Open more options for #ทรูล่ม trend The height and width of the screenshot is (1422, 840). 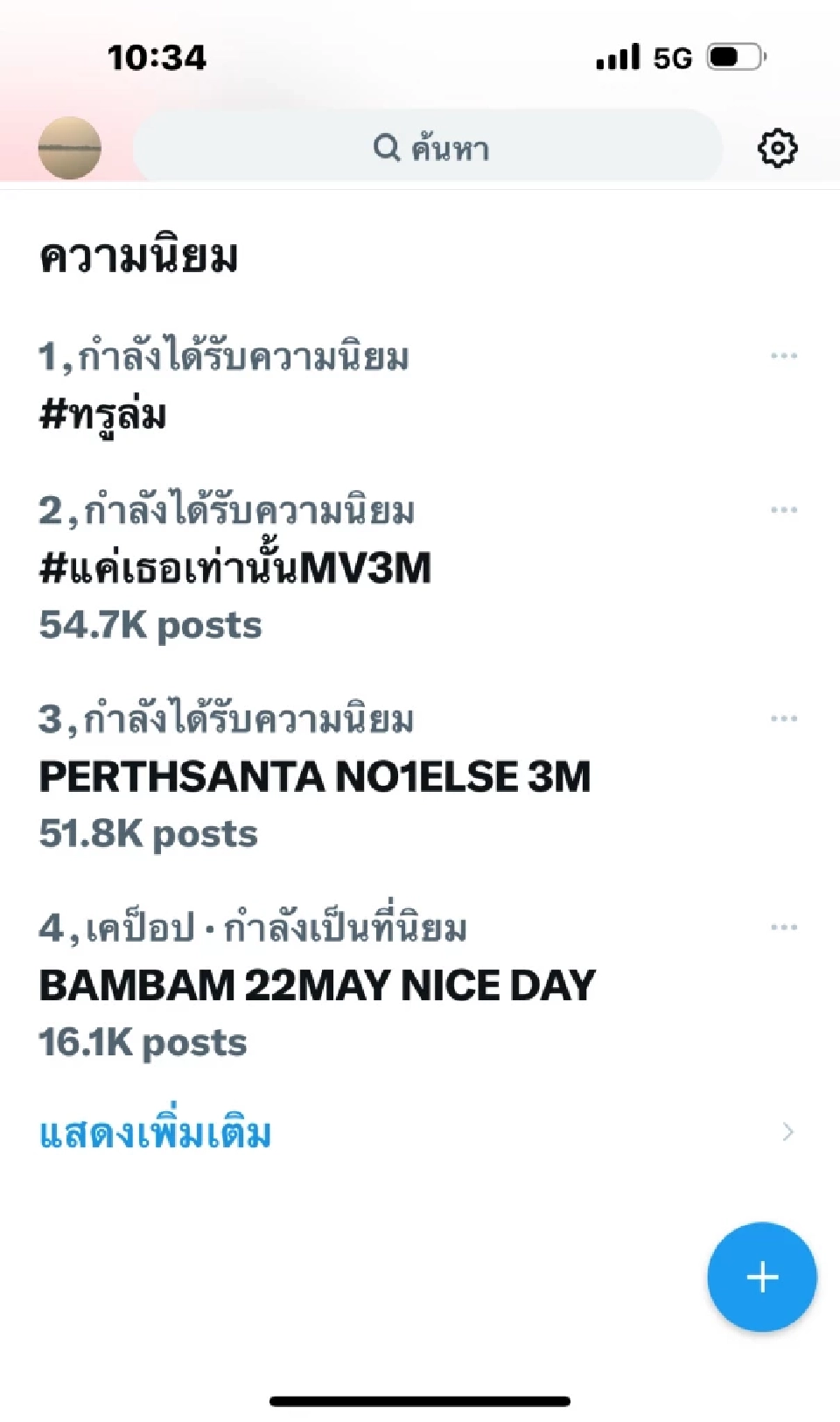click(x=783, y=356)
